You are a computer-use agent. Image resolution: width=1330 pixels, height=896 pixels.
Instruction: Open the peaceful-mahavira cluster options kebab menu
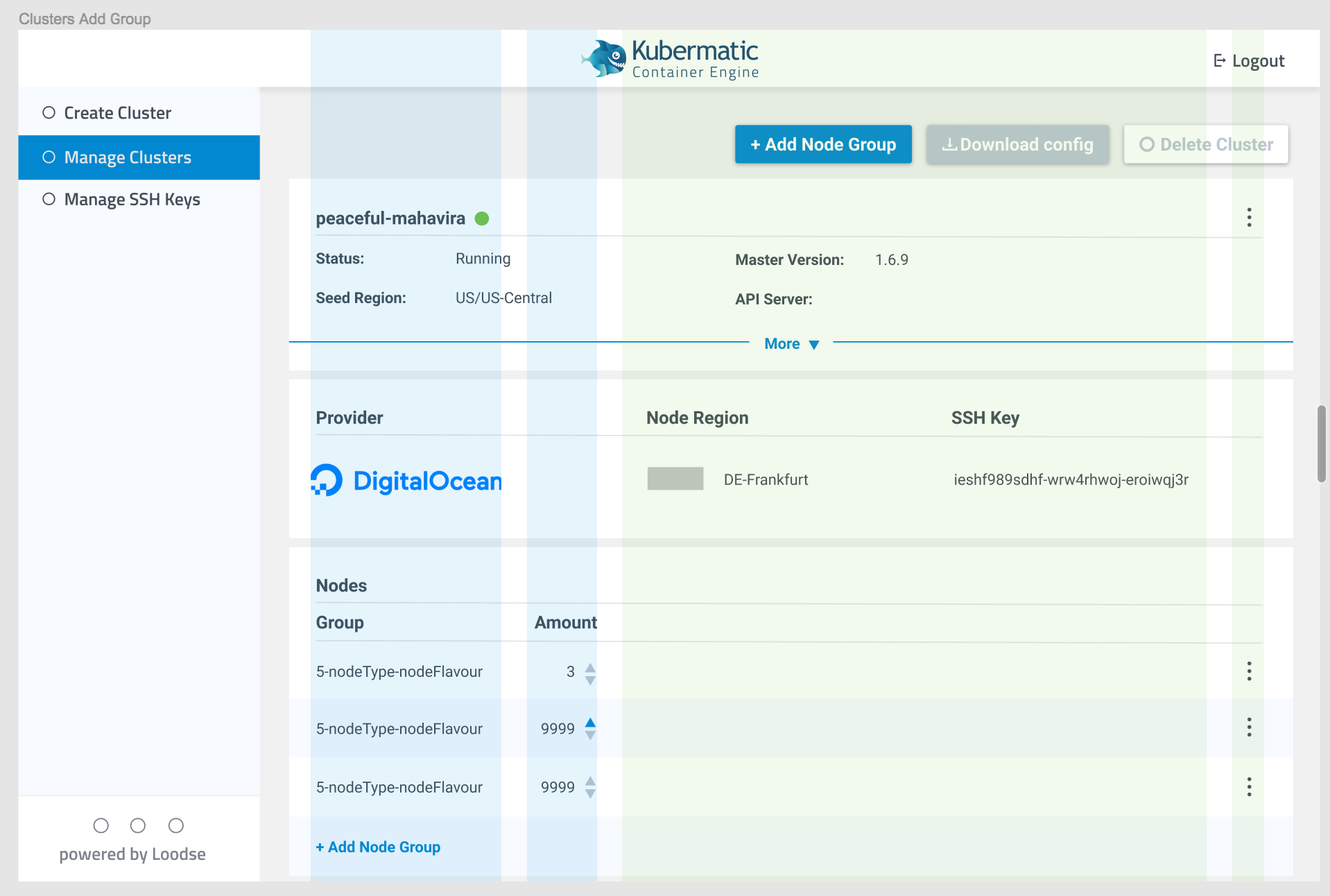tap(1248, 217)
